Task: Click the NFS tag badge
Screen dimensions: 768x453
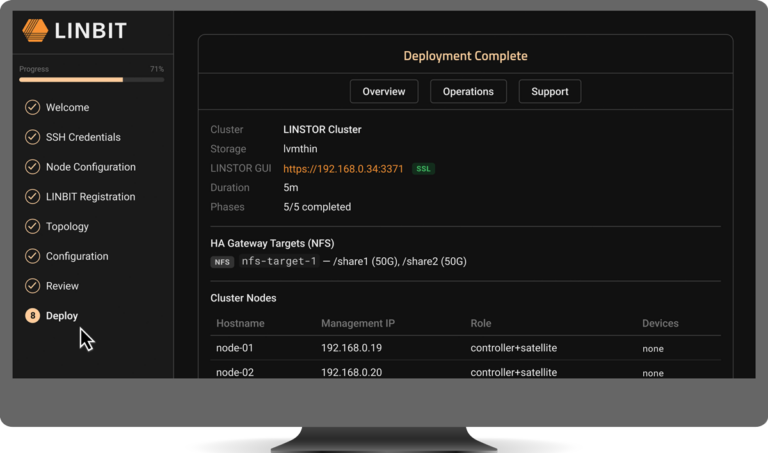Action: tap(222, 262)
